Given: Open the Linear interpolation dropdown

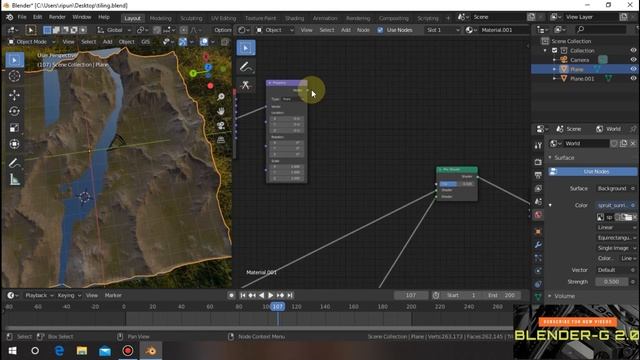Looking at the screenshot, I should [616, 227].
